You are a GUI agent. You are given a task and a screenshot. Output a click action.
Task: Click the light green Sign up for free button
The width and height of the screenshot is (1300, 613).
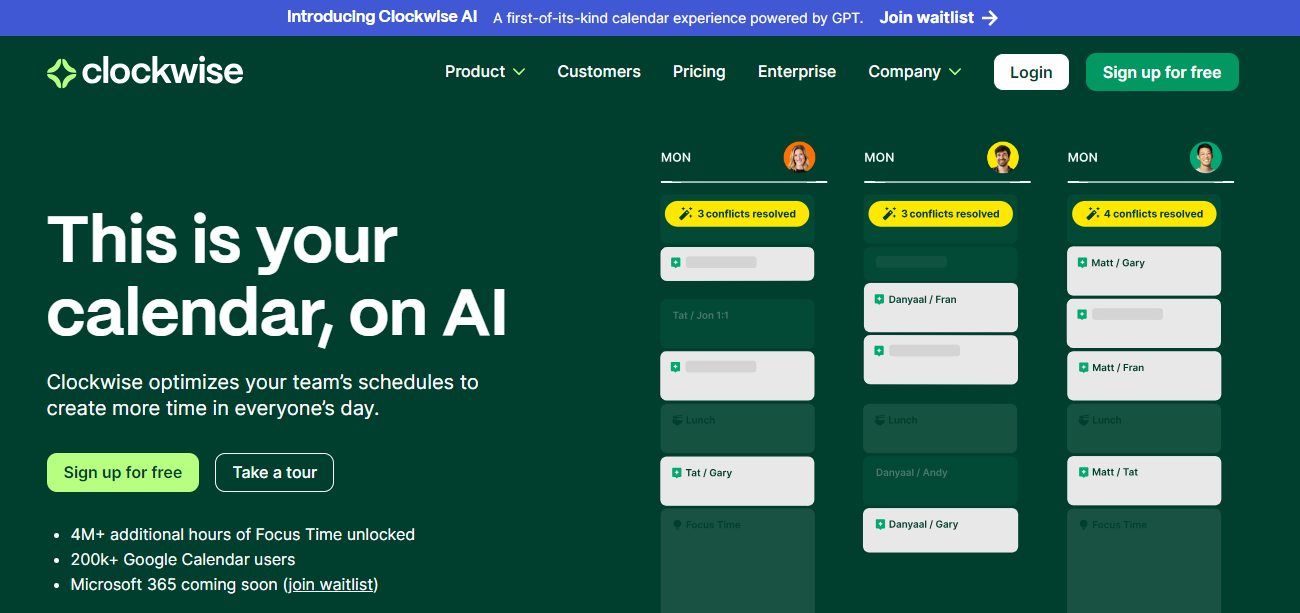pos(123,472)
